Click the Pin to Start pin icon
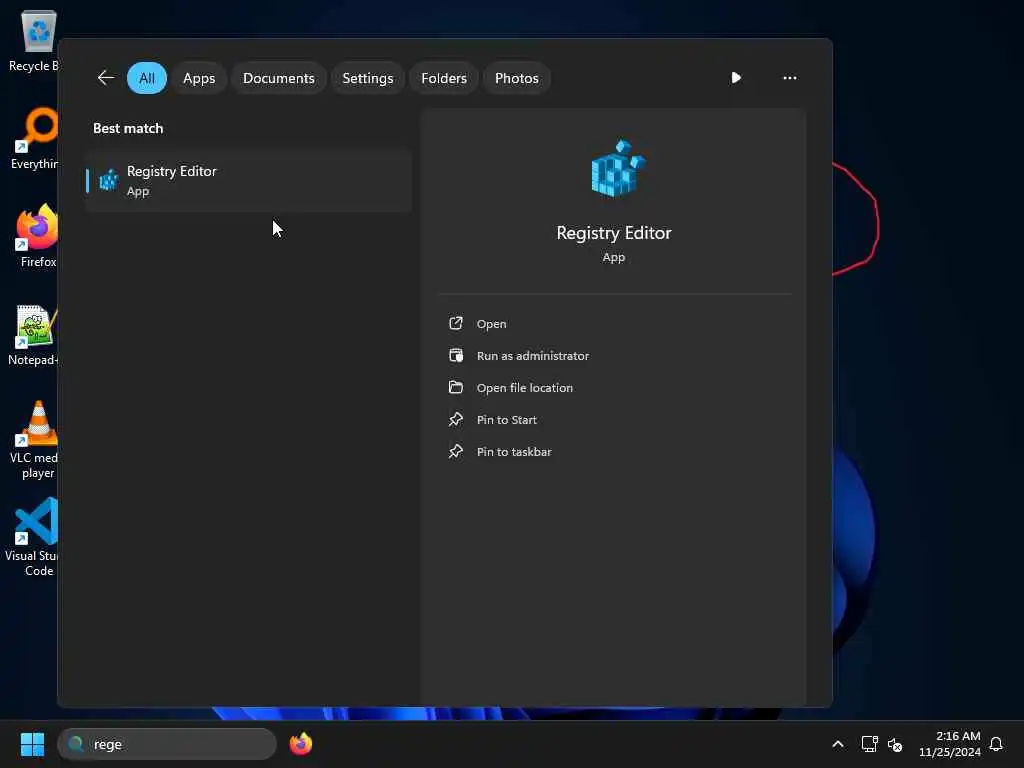Viewport: 1024px width, 768px height. 456,419
